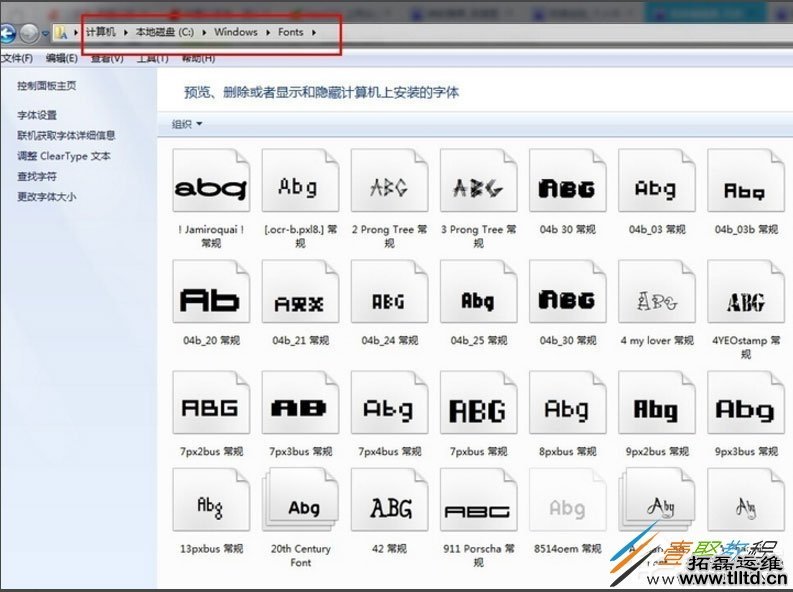Select the 7pxbus font icon
The height and width of the screenshot is (592, 793).
click(x=478, y=402)
